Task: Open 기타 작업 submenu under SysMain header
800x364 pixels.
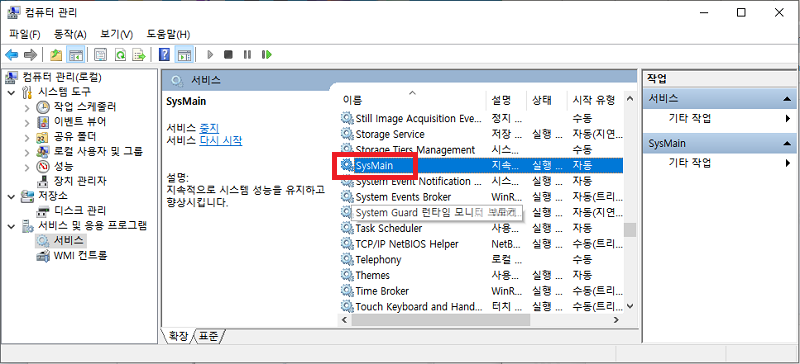Action: coord(719,163)
